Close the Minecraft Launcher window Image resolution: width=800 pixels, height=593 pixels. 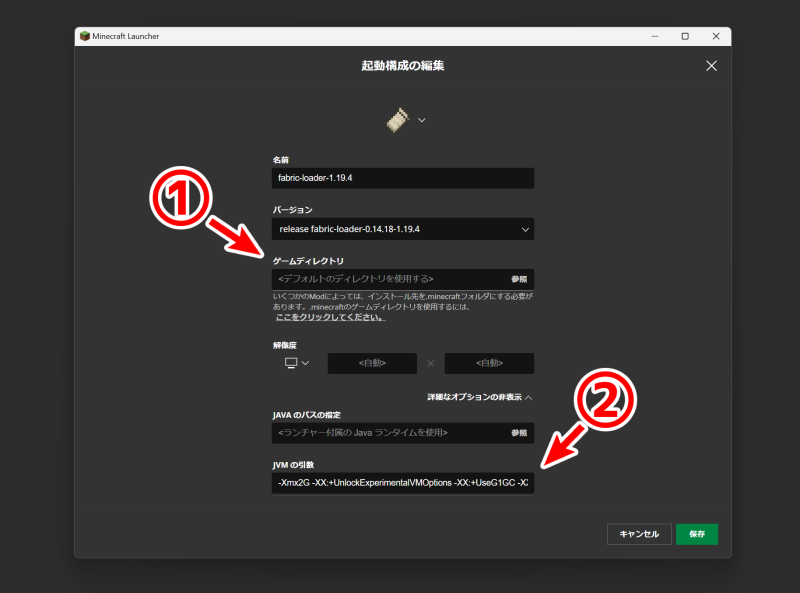point(716,36)
